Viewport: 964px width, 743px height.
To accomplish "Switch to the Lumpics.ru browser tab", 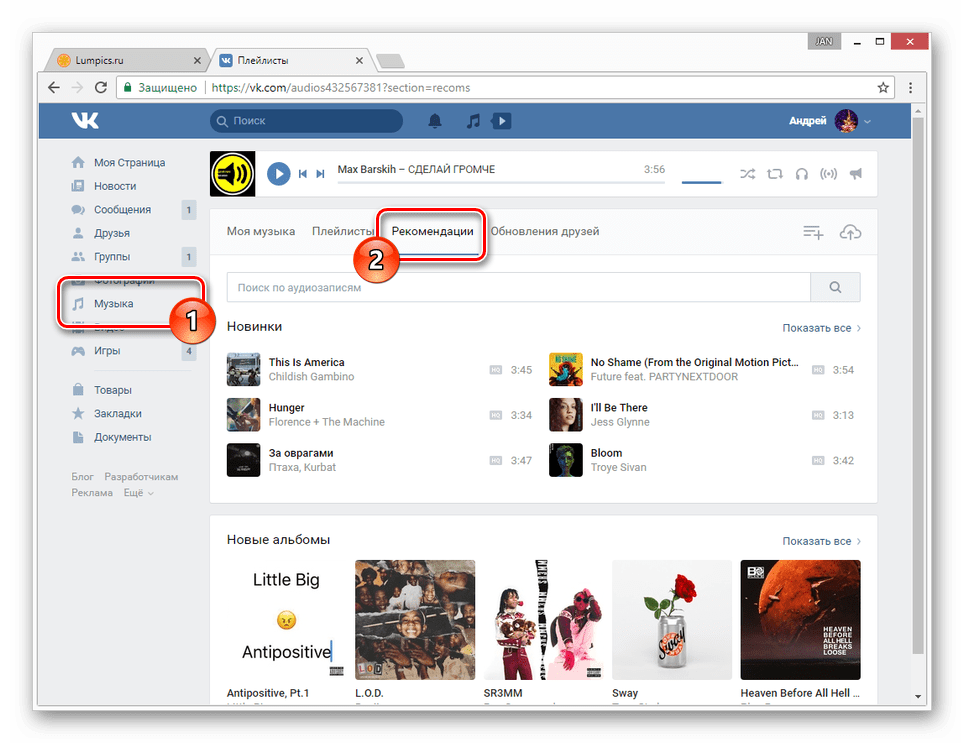I will pyautogui.click(x=129, y=60).
